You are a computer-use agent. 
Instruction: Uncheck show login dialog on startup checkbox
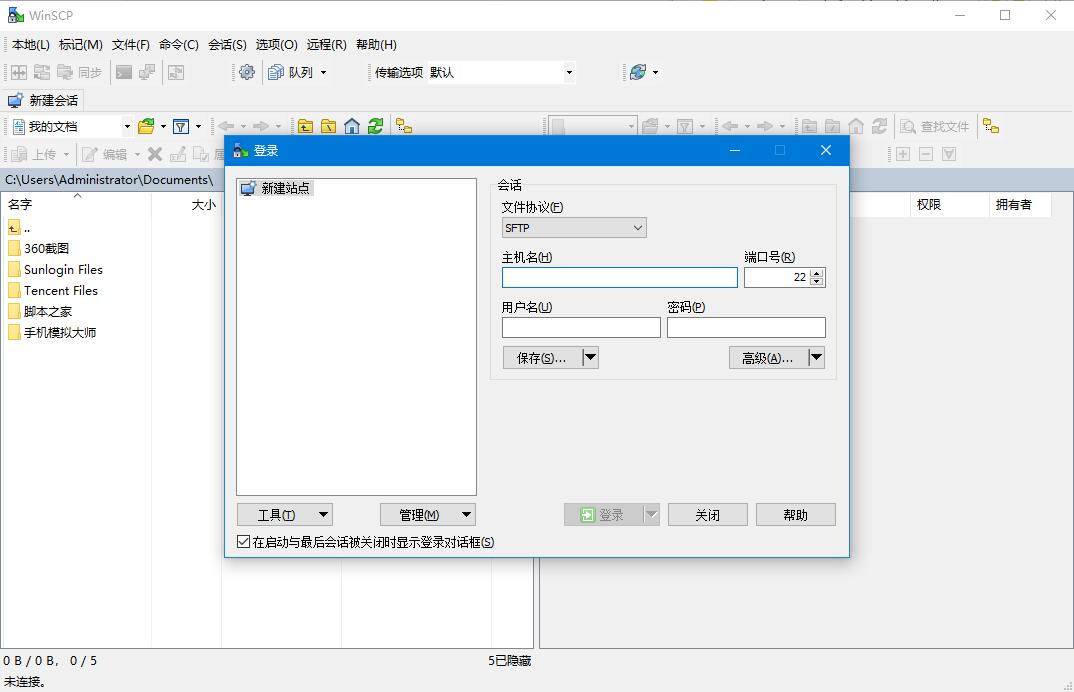243,541
